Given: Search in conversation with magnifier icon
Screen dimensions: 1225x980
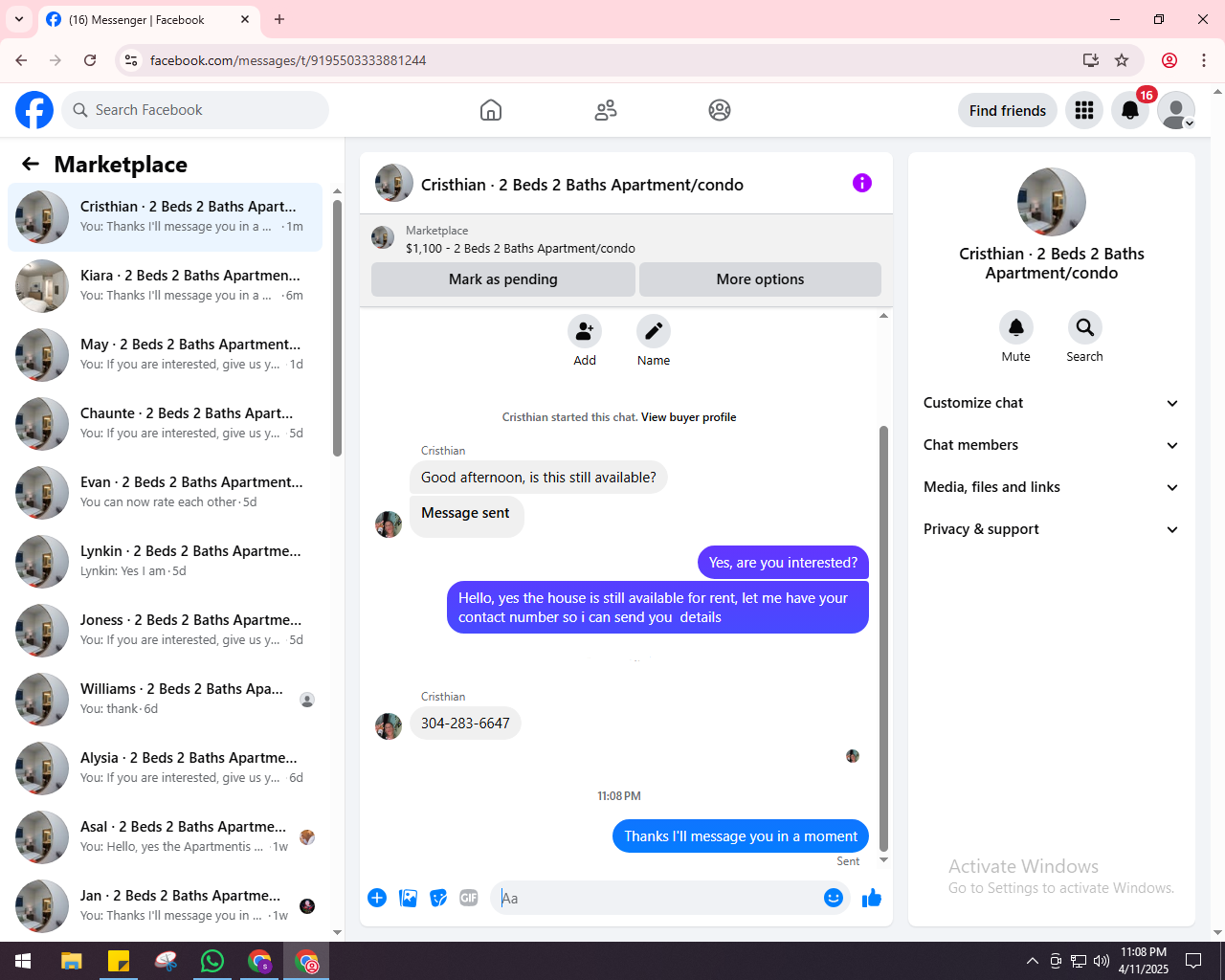Looking at the screenshot, I should [1085, 327].
